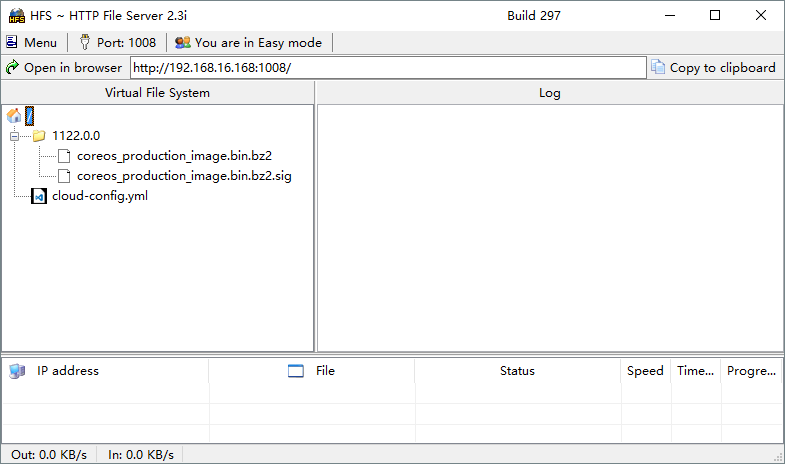Open the Menu dropdown
Image resolution: width=785 pixels, height=464 pixels.
tap(32, 43)
